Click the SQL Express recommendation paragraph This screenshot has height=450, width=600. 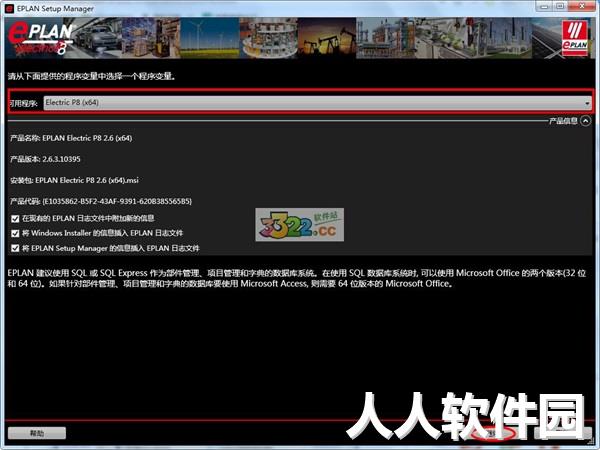(297, 278)
